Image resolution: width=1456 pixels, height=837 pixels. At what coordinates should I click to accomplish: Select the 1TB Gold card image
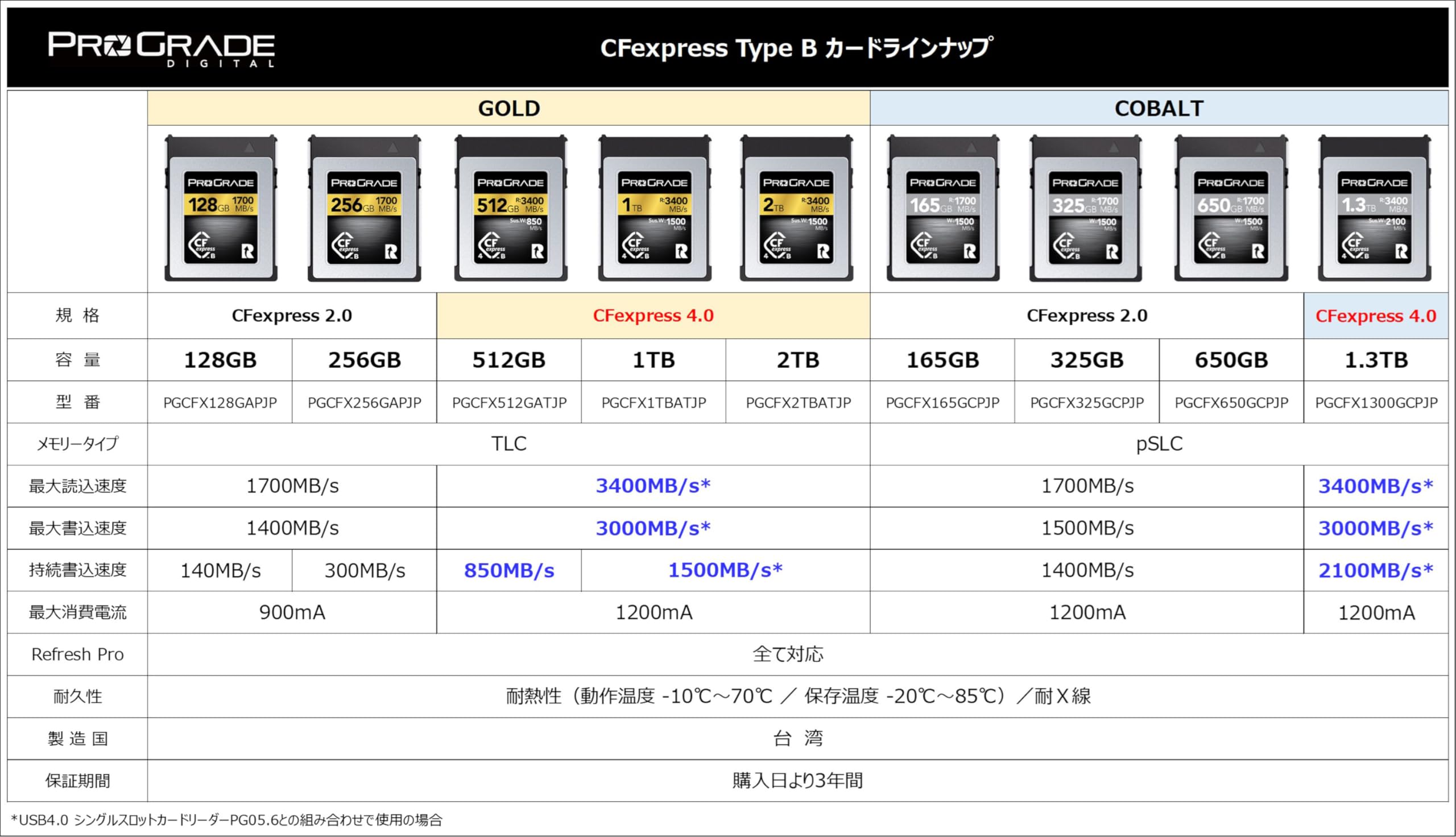coord(654,208)
